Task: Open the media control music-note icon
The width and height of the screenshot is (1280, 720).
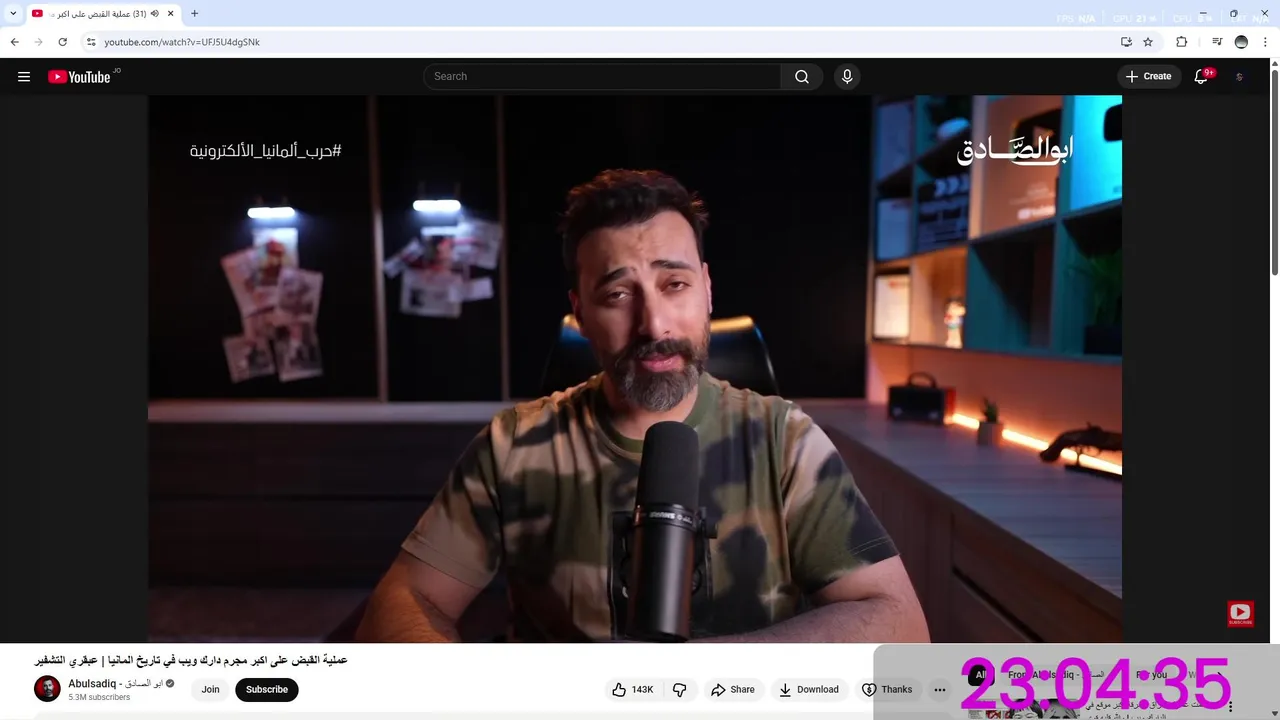Action: 1216,42
